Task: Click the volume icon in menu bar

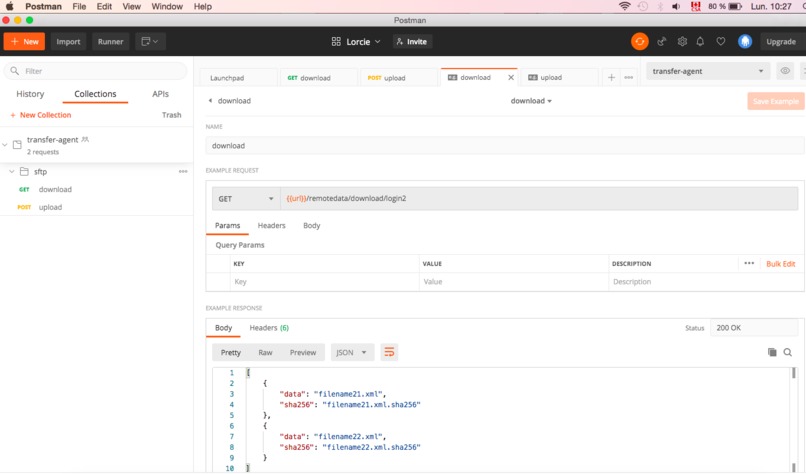Action: tap(676, 6)
